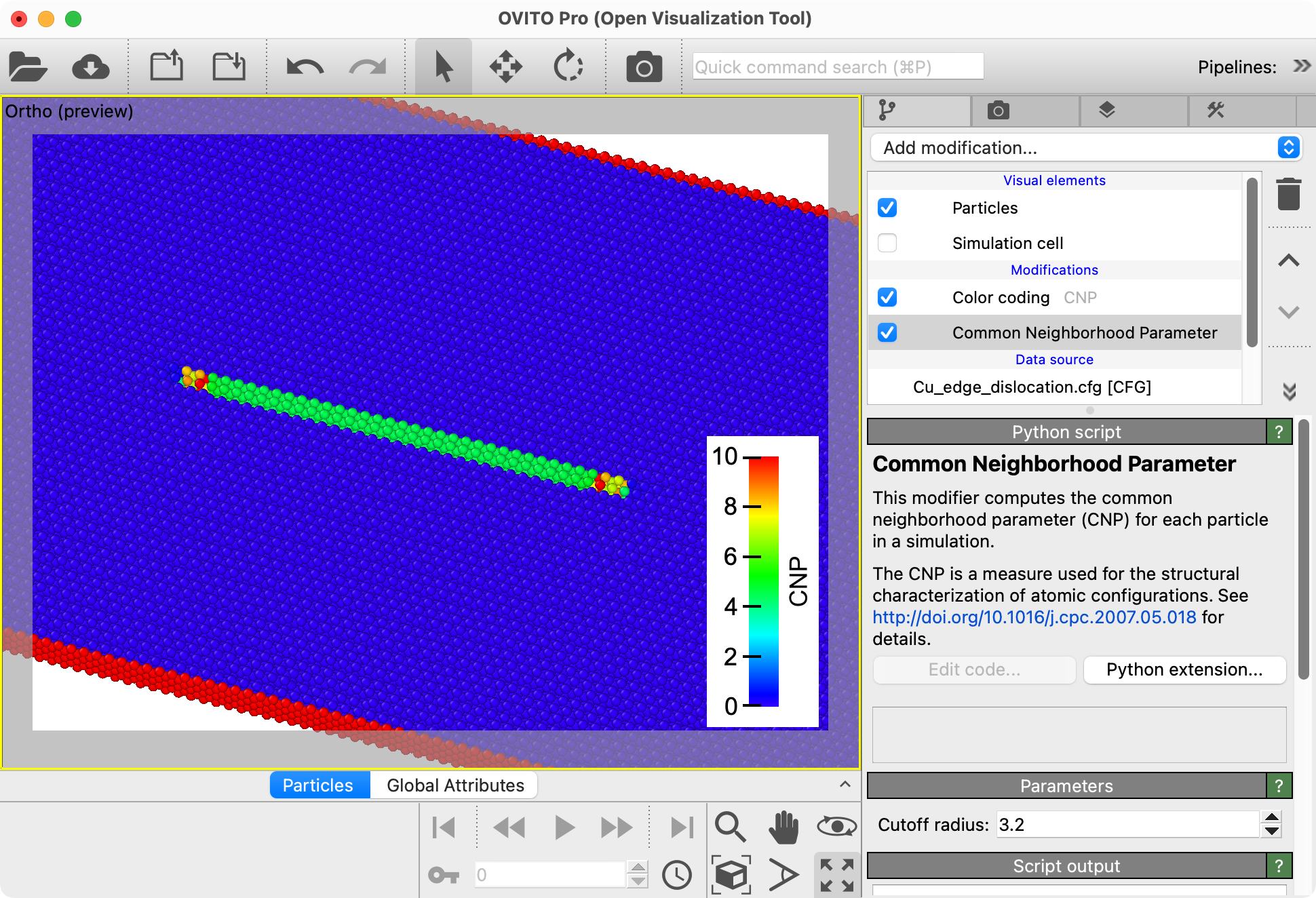
Task: Click the render active viewport camera icon
Action: pos(644,67)
